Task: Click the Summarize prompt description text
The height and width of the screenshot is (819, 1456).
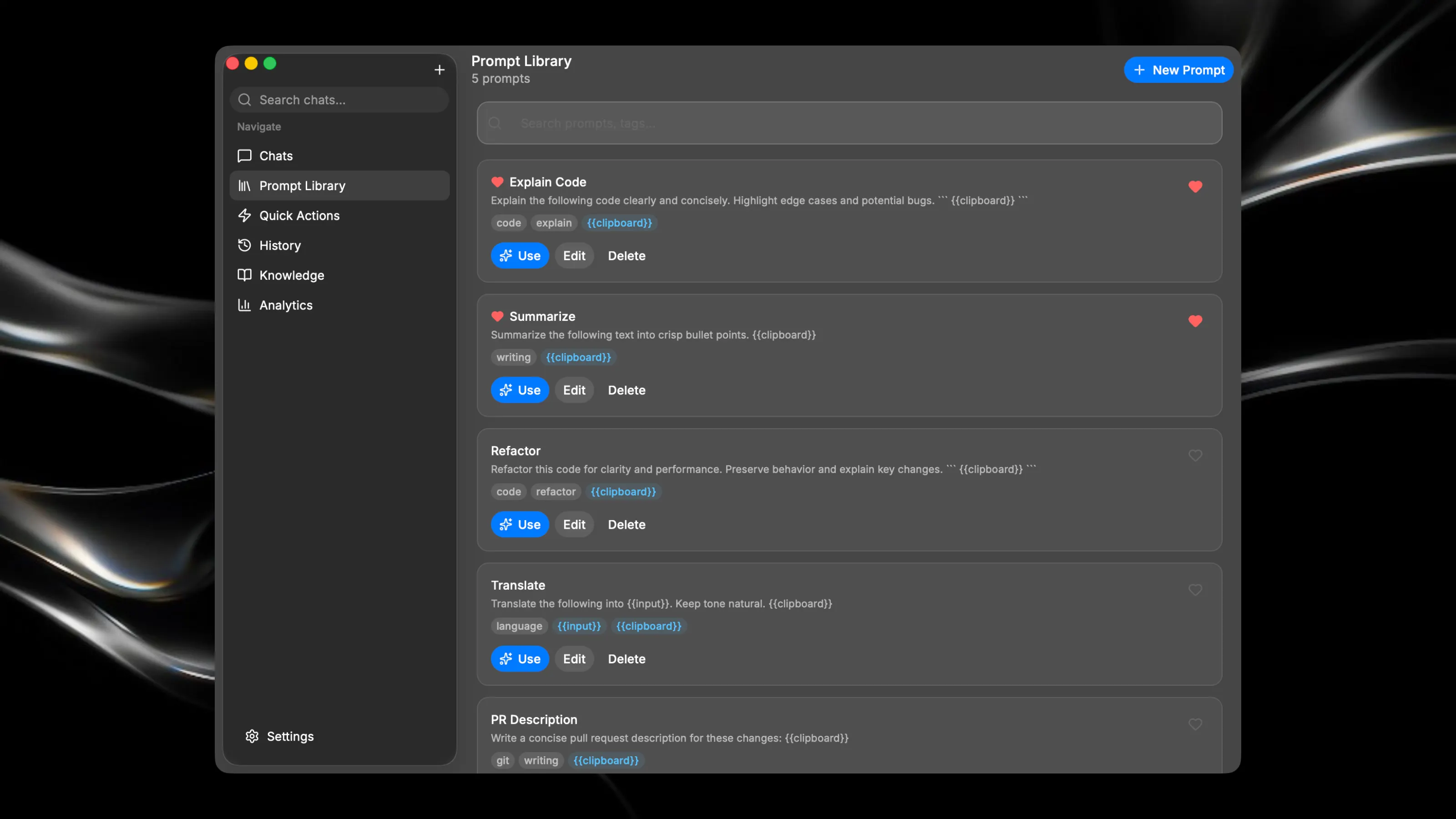Action: click(x=653, y=335)
